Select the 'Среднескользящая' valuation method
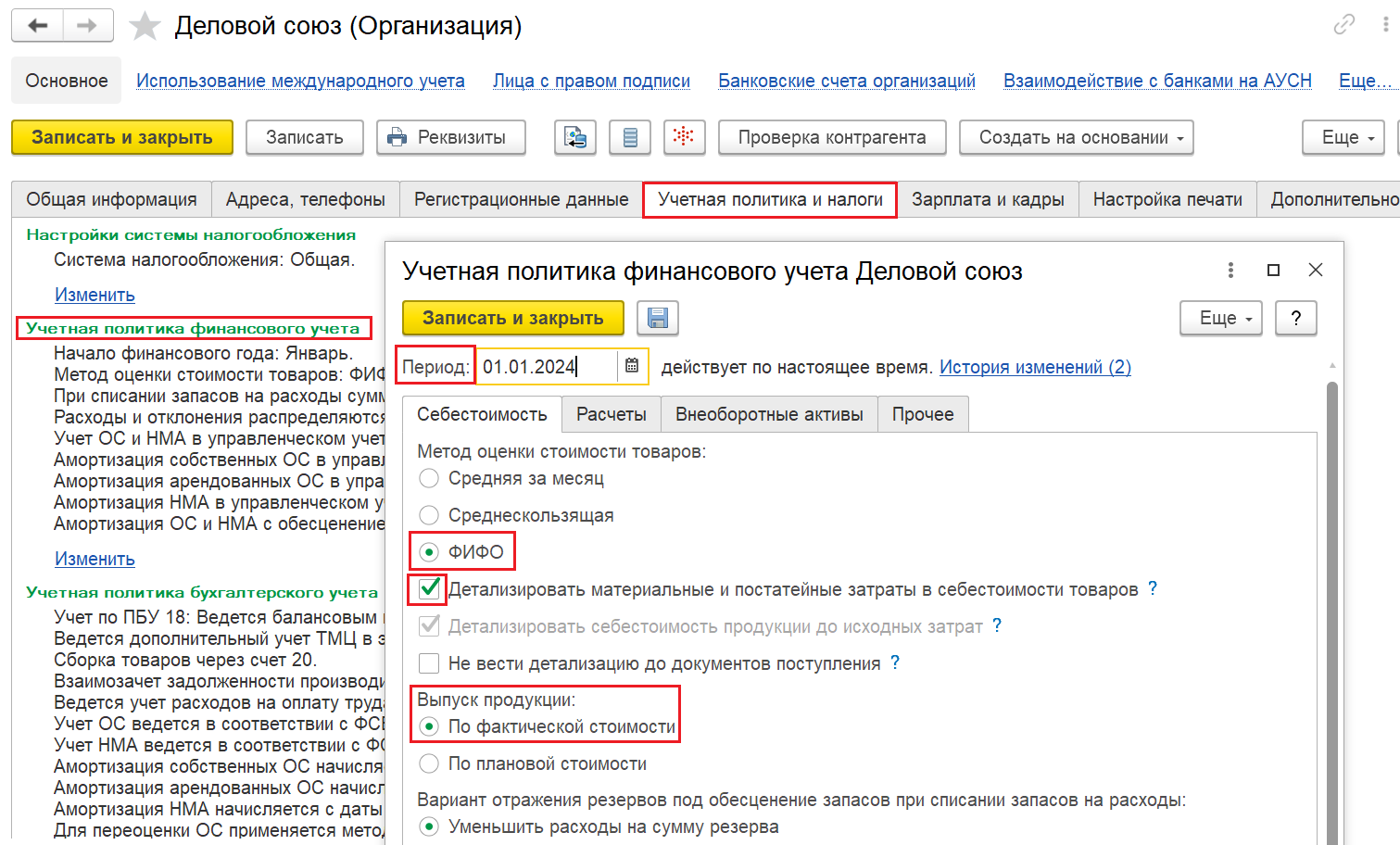The image size is (1400, 845). 429,515
